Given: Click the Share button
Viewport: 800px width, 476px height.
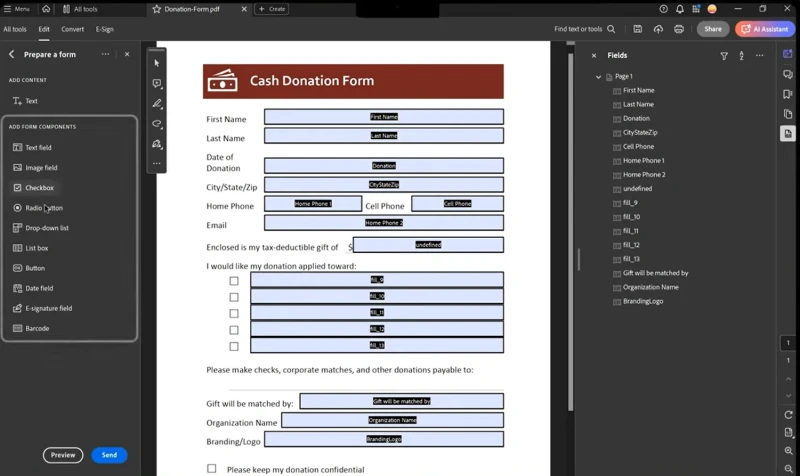Looking at the screenshot, I should (713, 29).
